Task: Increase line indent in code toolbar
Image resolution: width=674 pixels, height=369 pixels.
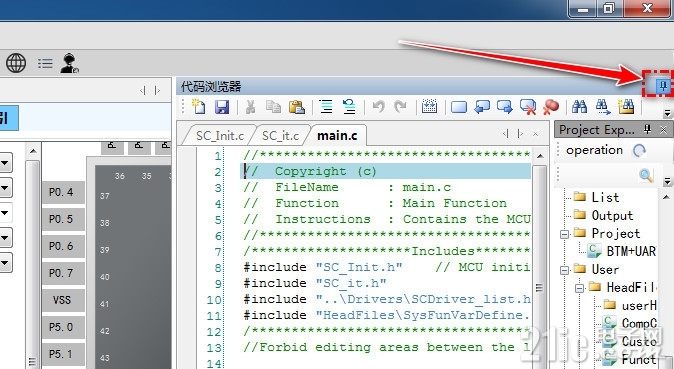Action: click(x=326, y=107)
